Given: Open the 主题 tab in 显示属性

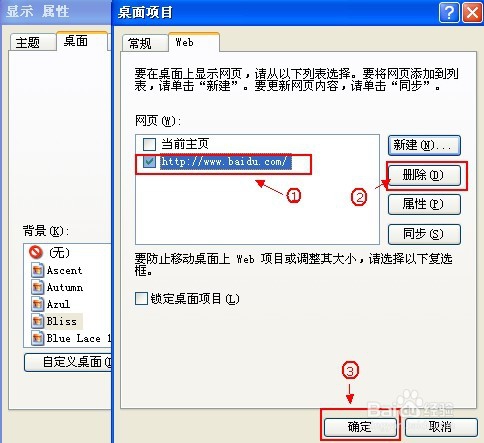Looking at the screenshot, I should [32, 42].
